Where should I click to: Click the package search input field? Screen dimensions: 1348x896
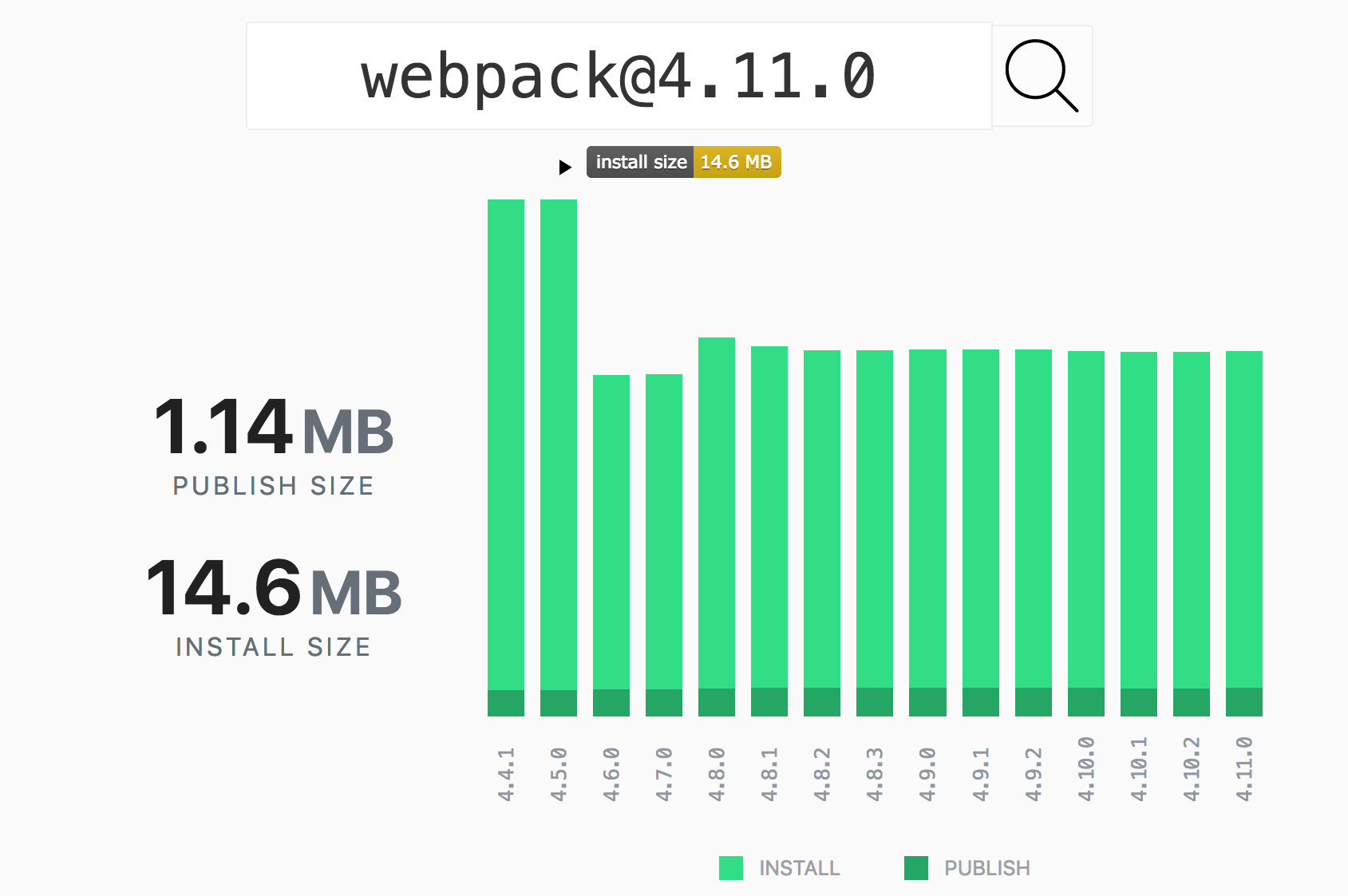click(x=619, y=76)
